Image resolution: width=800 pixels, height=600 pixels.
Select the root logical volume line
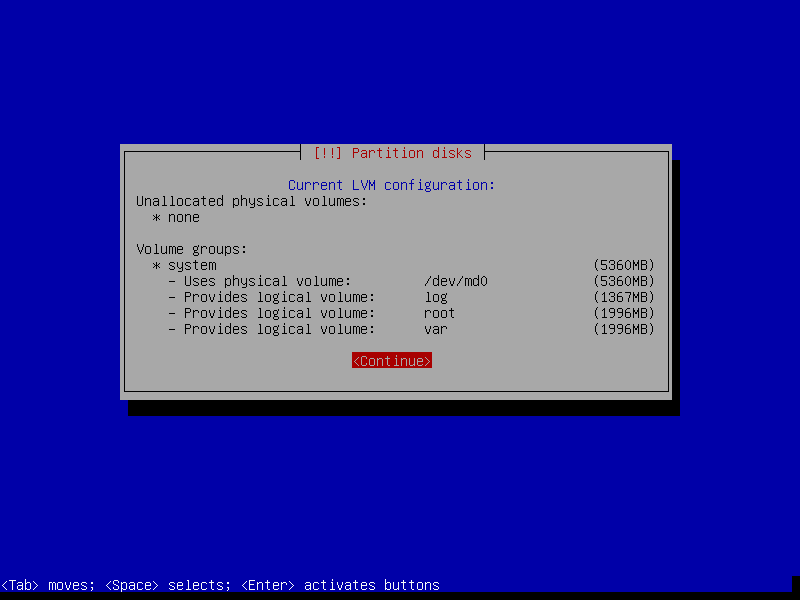pos(438,313)
